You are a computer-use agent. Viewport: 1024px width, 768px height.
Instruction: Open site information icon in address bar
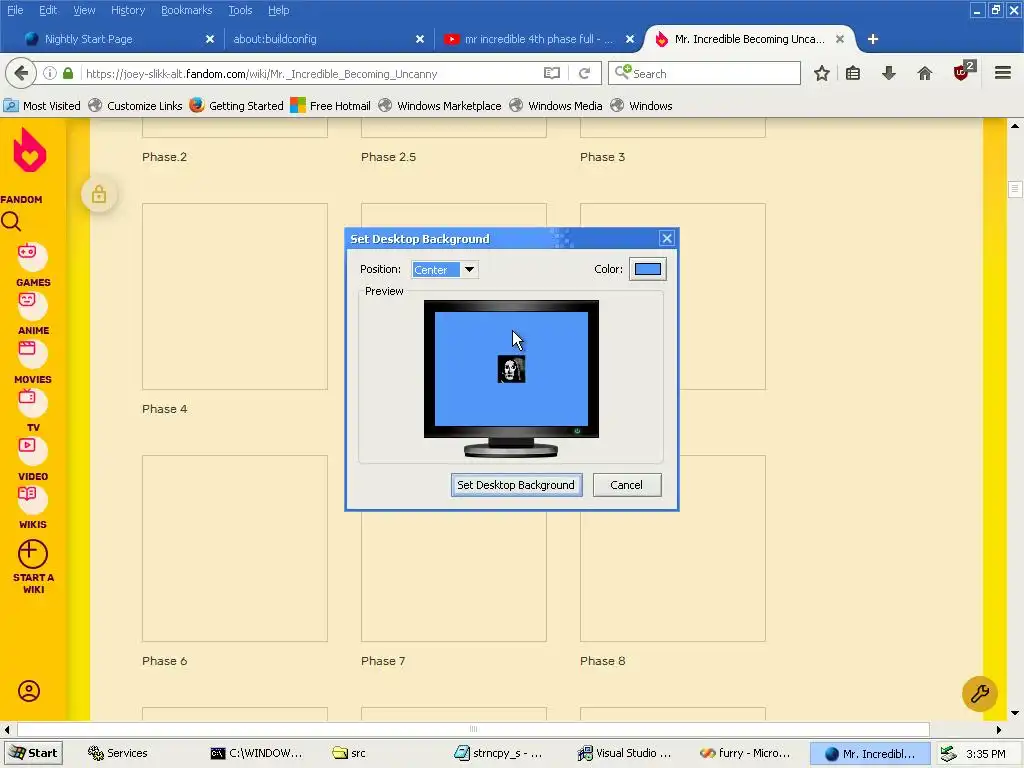click(x=50, y=73)
